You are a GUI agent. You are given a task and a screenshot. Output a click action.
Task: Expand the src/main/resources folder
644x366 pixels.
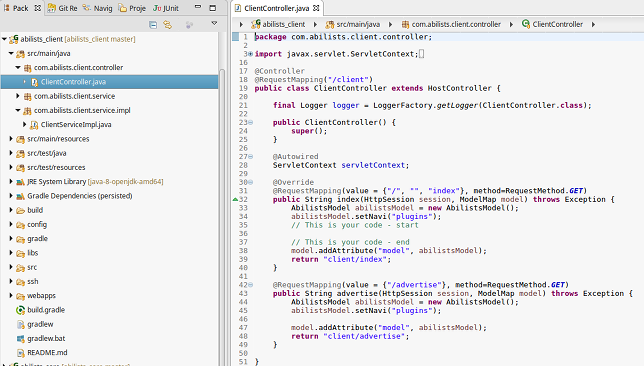(x=11, y=139)
